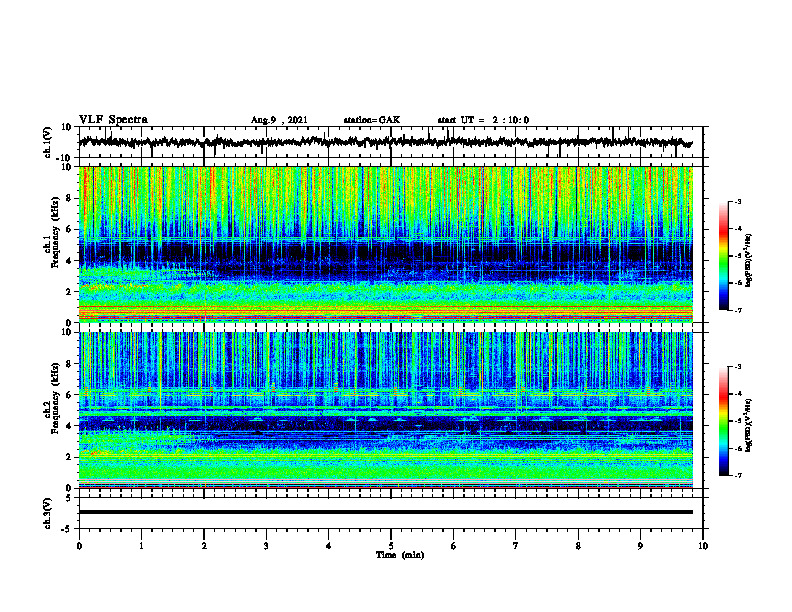792x612 pixels.
Task: Click the ch.1(V) waveform axis label
Action: 48,142
